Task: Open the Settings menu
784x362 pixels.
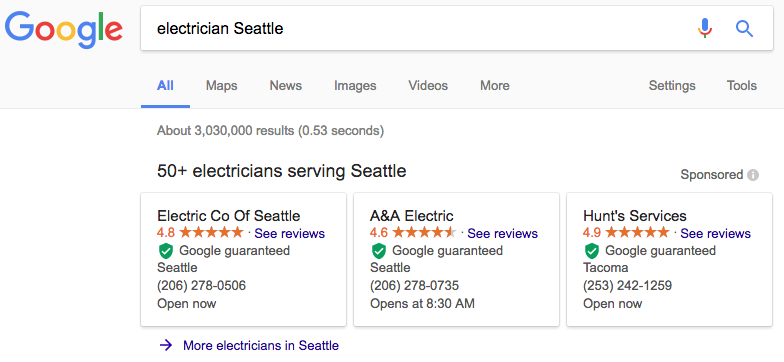Action: click(672, 86)
